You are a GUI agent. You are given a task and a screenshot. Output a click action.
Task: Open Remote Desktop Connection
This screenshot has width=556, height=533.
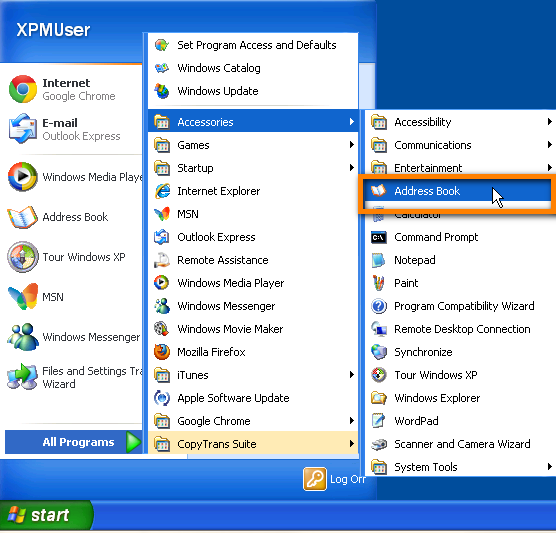460,329
